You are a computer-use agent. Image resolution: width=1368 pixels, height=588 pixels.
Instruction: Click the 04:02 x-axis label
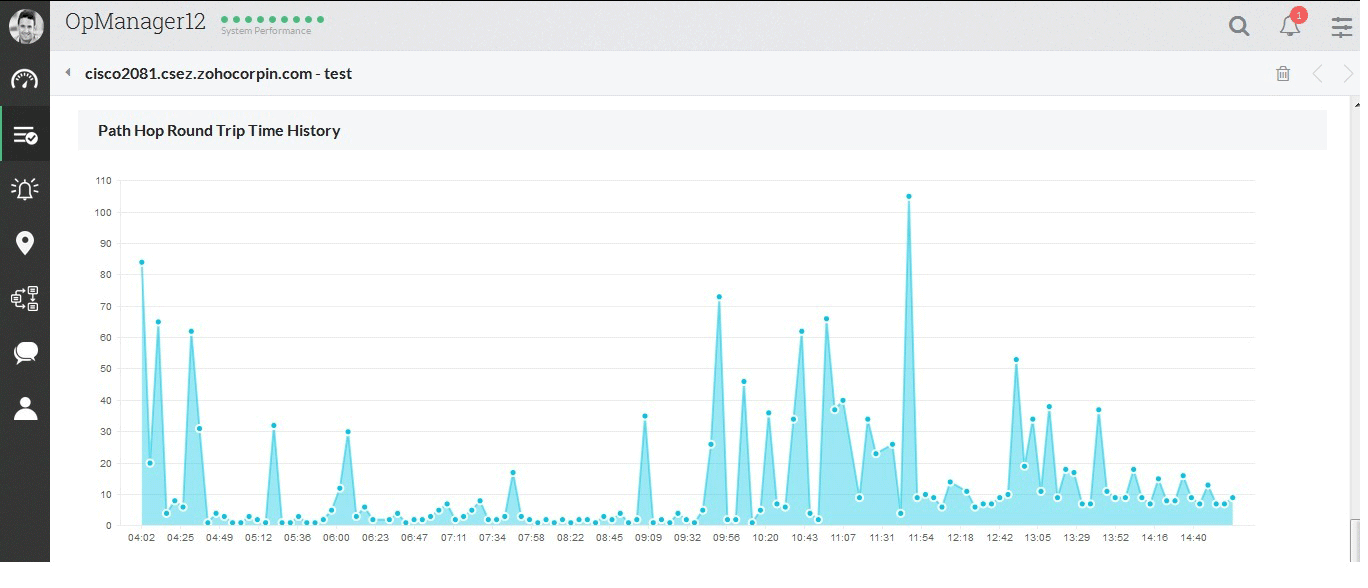click(142, 537)
